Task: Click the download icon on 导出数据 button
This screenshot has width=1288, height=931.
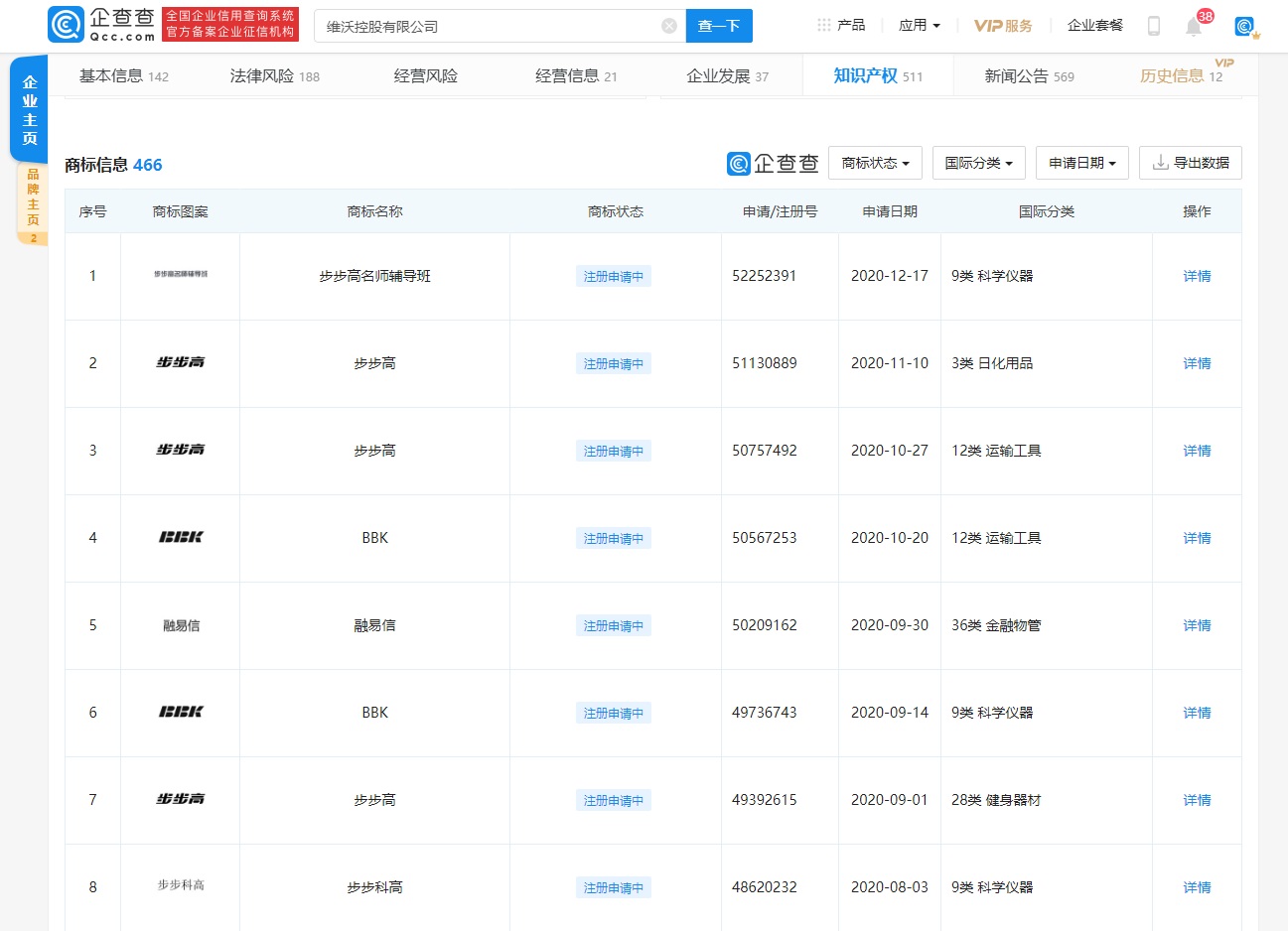Action: pos(1156,162)
